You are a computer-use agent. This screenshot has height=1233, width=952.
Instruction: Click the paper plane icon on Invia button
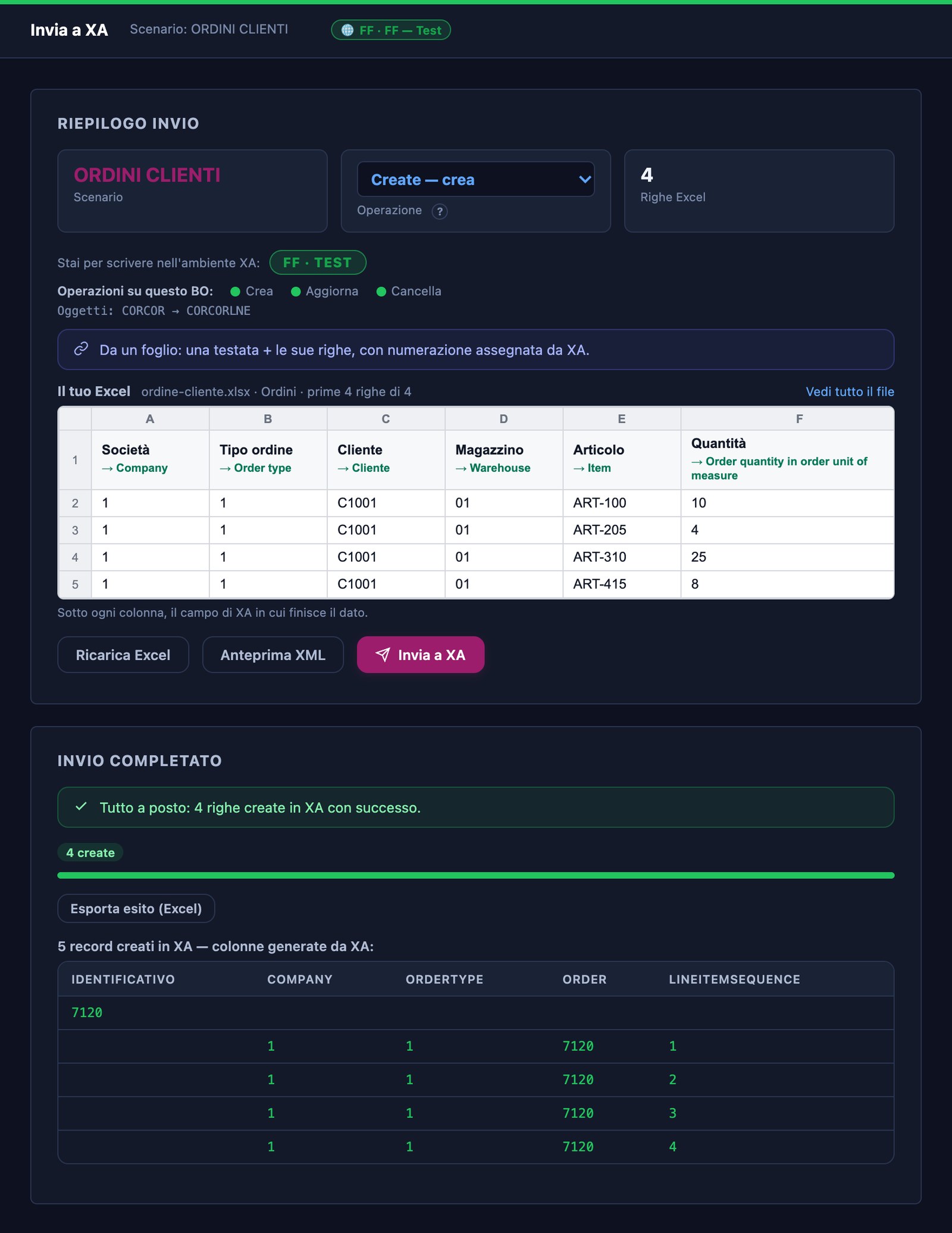click(383, 655)
